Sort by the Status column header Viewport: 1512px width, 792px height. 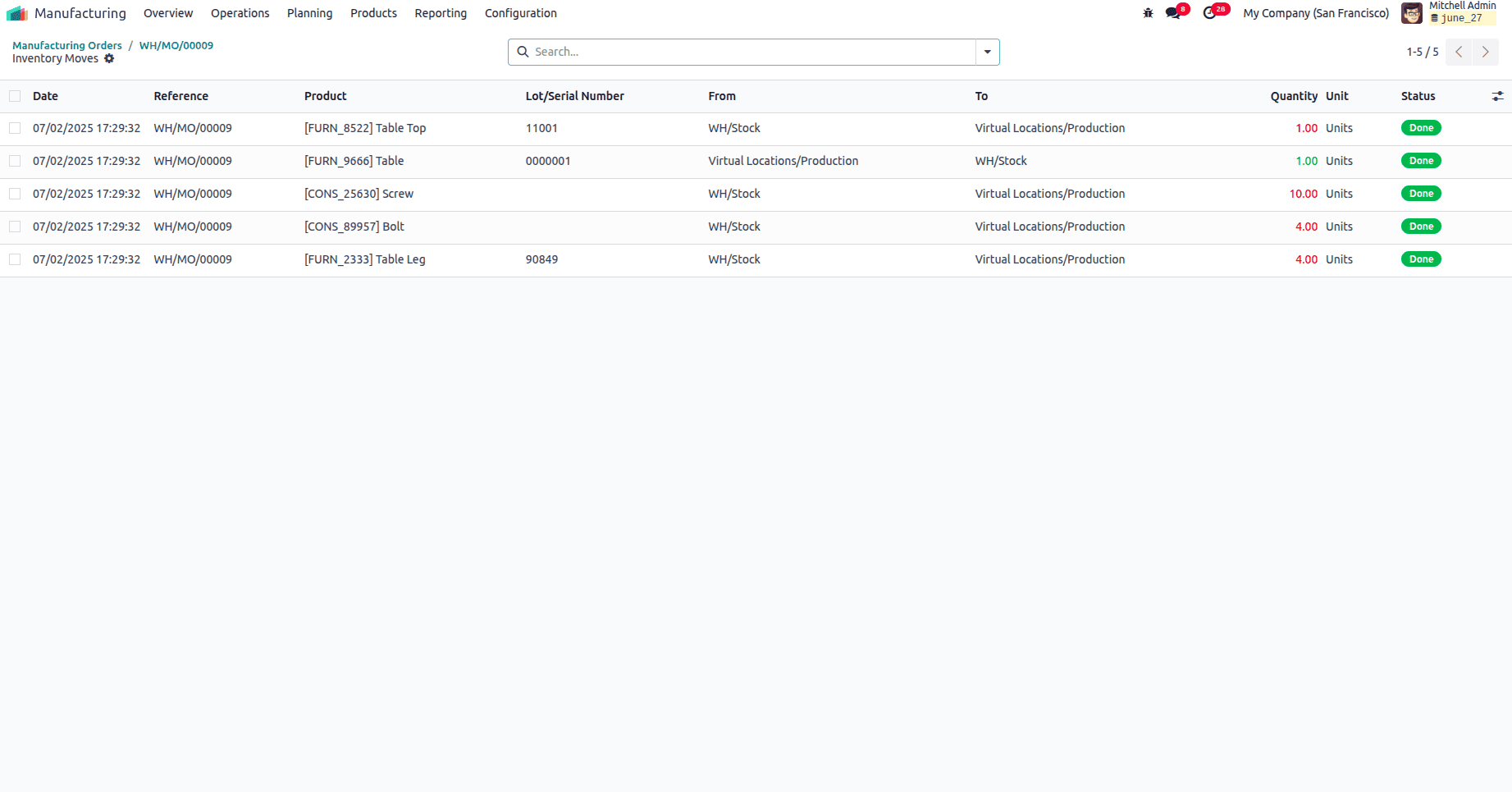point(1418,96)
